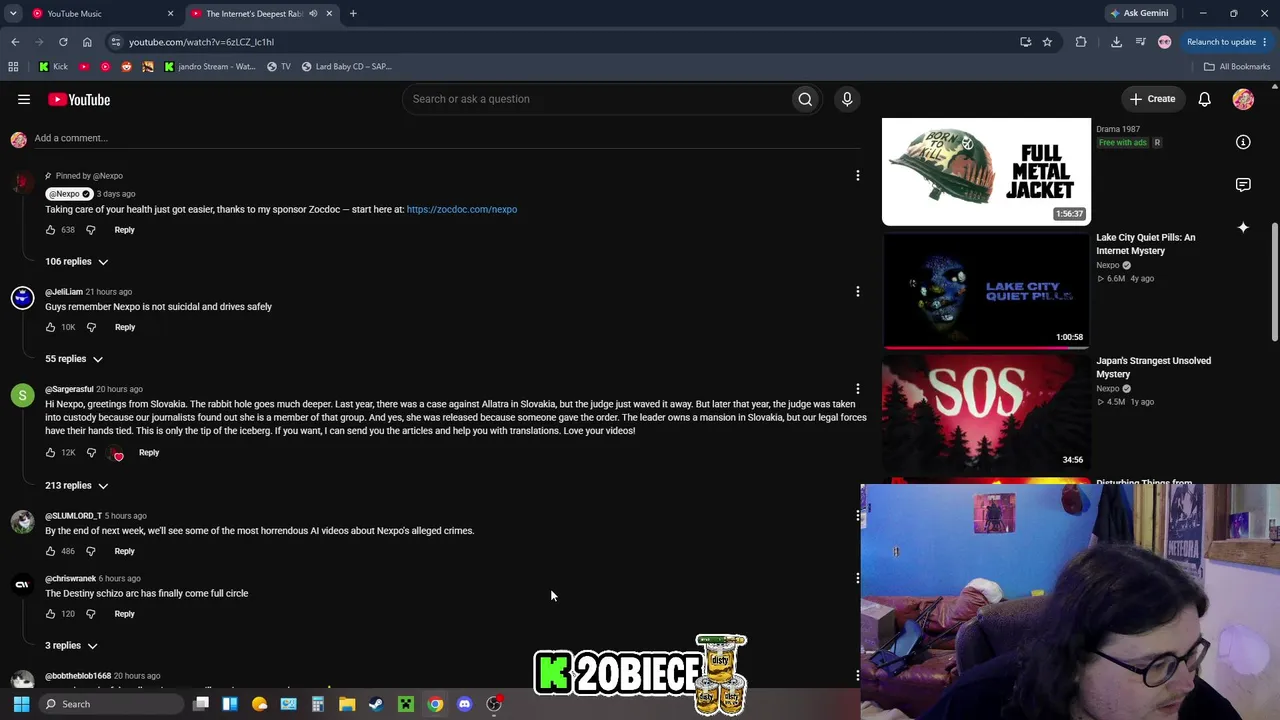Dislike the @SLUMLORD_T comment
1280x720 pixels.
pos(91,551)
